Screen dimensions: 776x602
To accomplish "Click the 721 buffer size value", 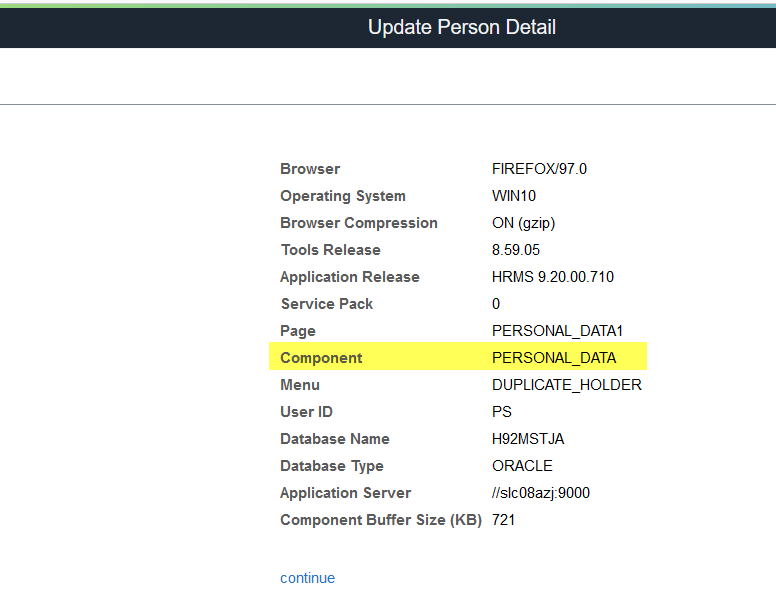I will click(x=503, y=520).
